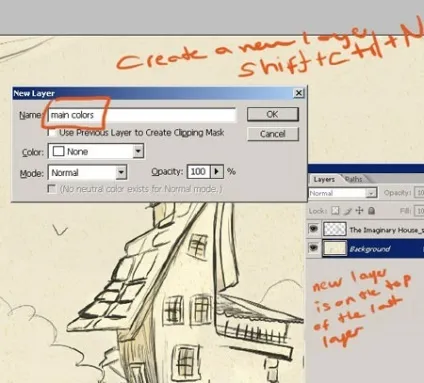
Task: Click the Layers panel Fill field
Action: pos(419,211)
